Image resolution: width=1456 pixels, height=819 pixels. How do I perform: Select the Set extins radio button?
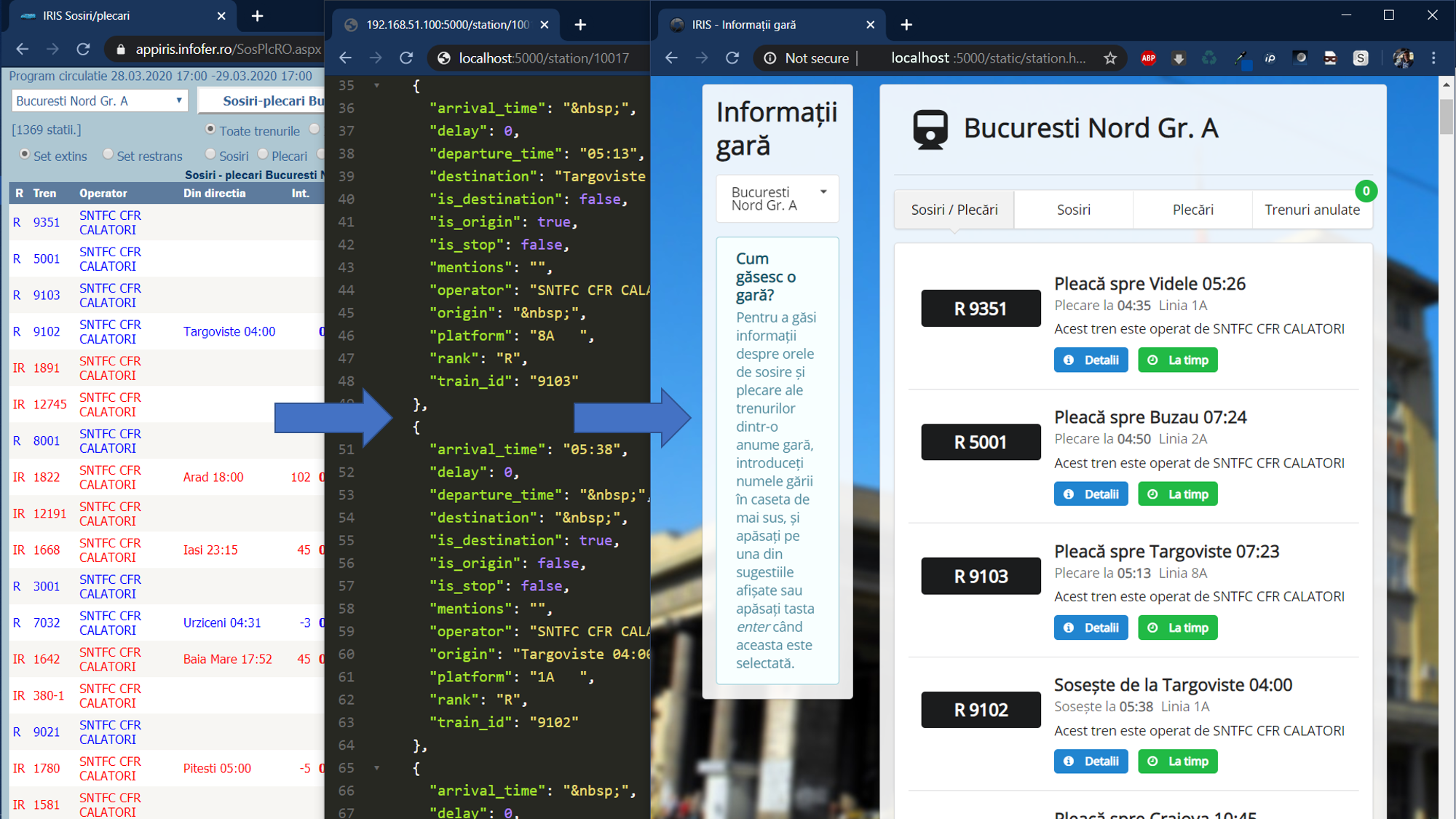25,154
